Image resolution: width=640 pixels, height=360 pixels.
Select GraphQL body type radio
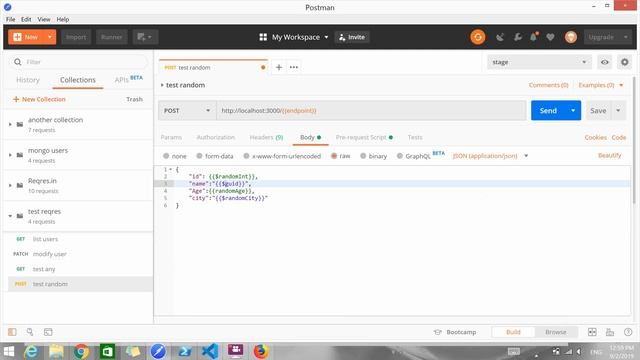tap(400, 156)
